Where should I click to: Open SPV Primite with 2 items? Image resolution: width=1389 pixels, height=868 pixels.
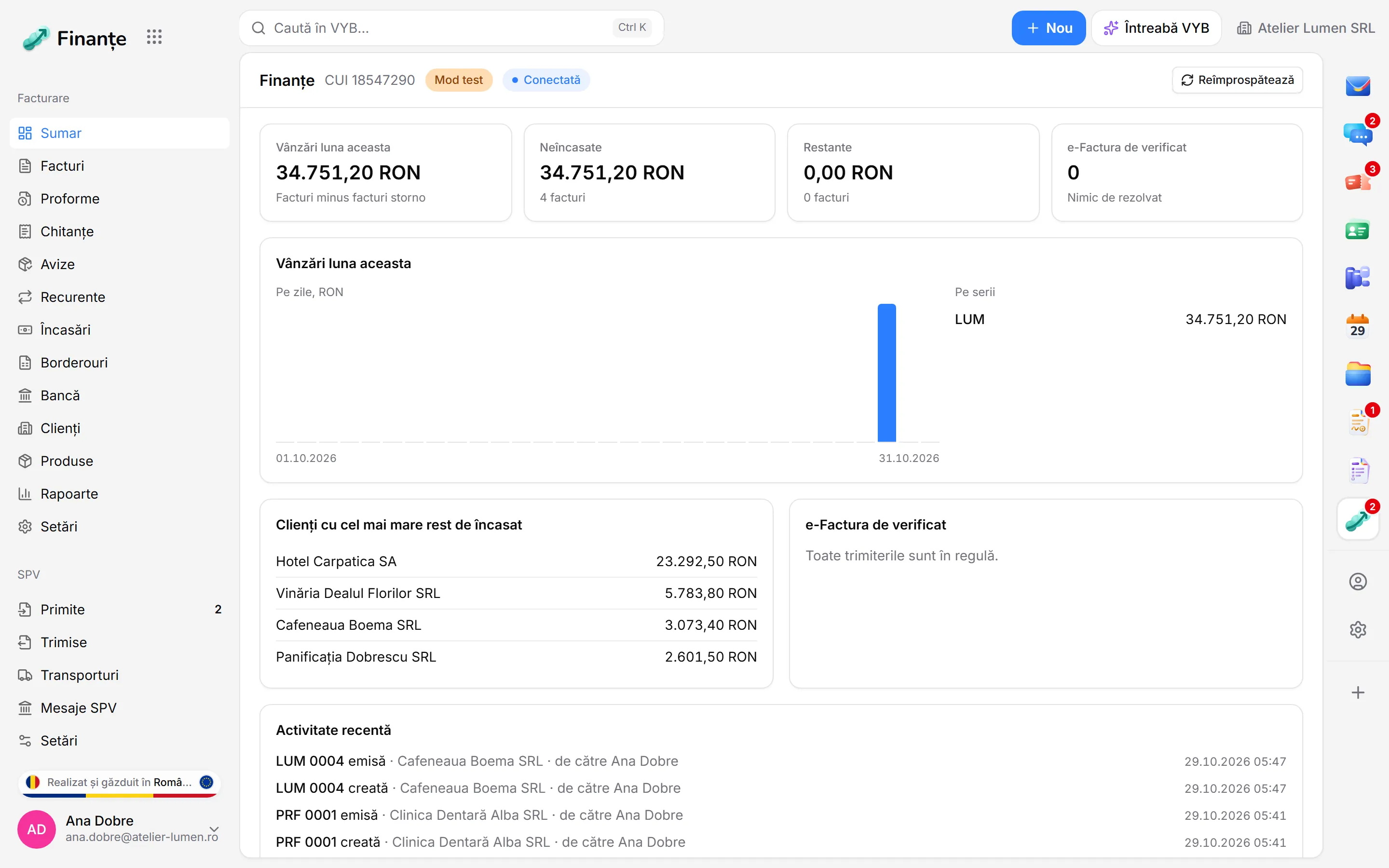pos(120,609)
